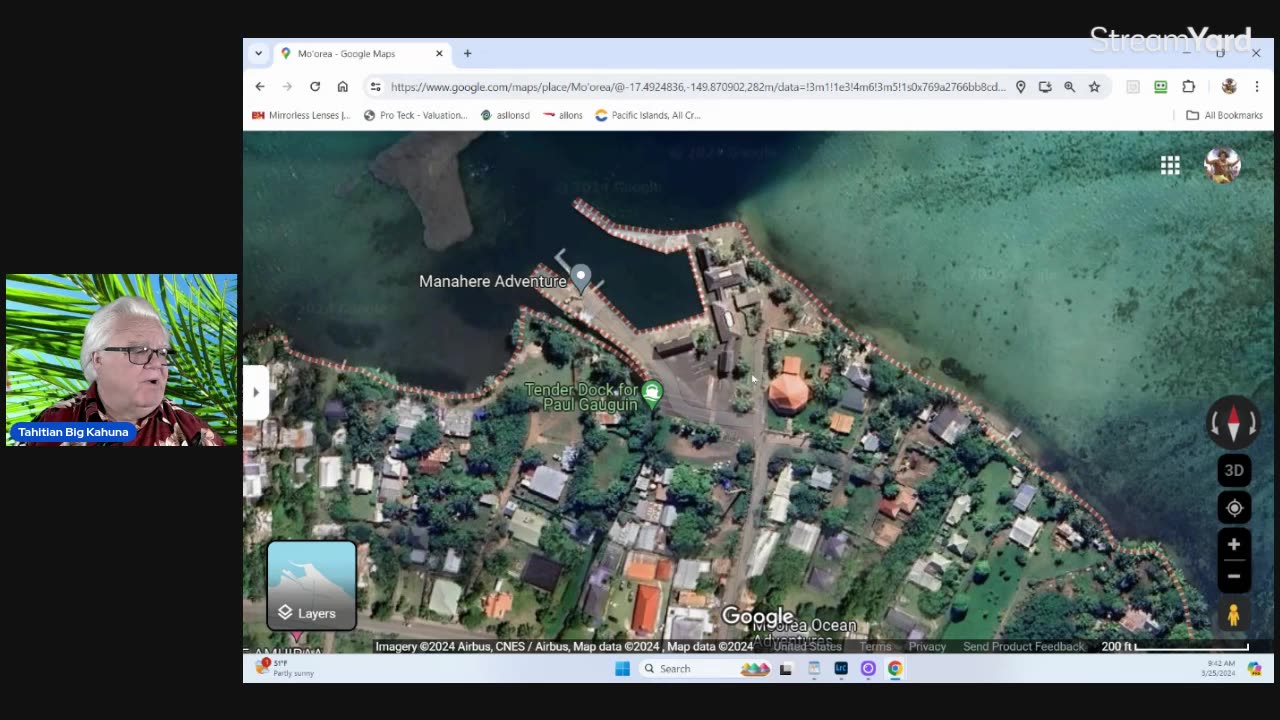
Task: Show your location on the map
Action: [1234, 508]
